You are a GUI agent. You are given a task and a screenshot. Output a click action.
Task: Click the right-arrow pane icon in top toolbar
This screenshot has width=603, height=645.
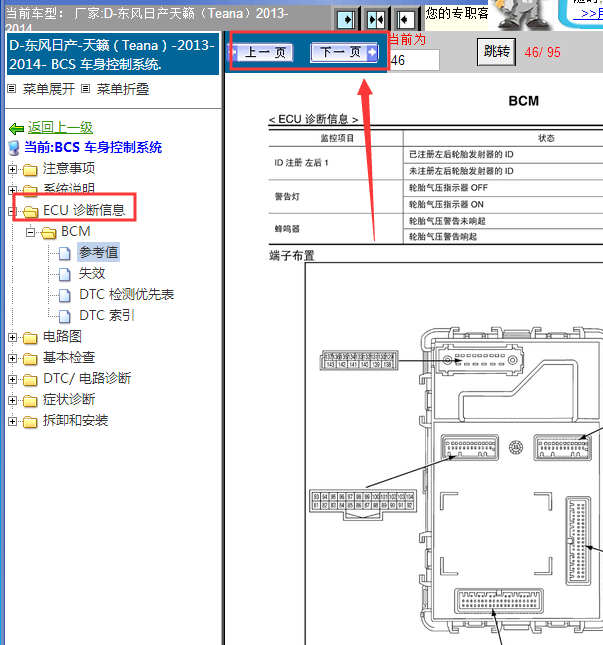345,19
